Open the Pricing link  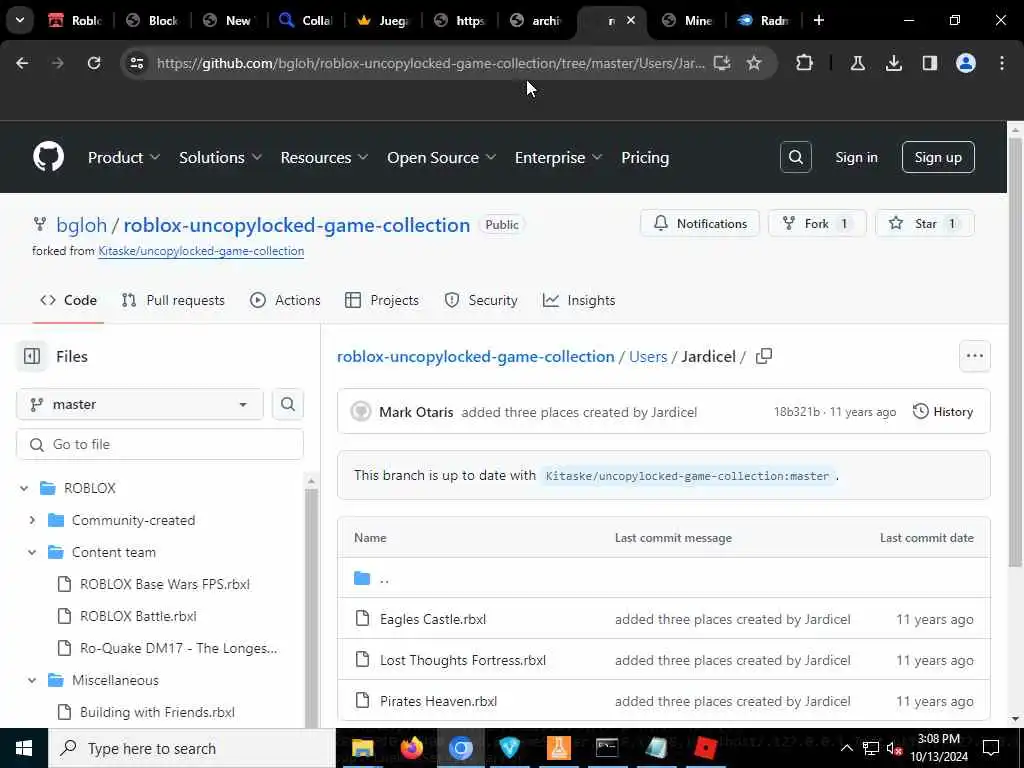point(645,157)
